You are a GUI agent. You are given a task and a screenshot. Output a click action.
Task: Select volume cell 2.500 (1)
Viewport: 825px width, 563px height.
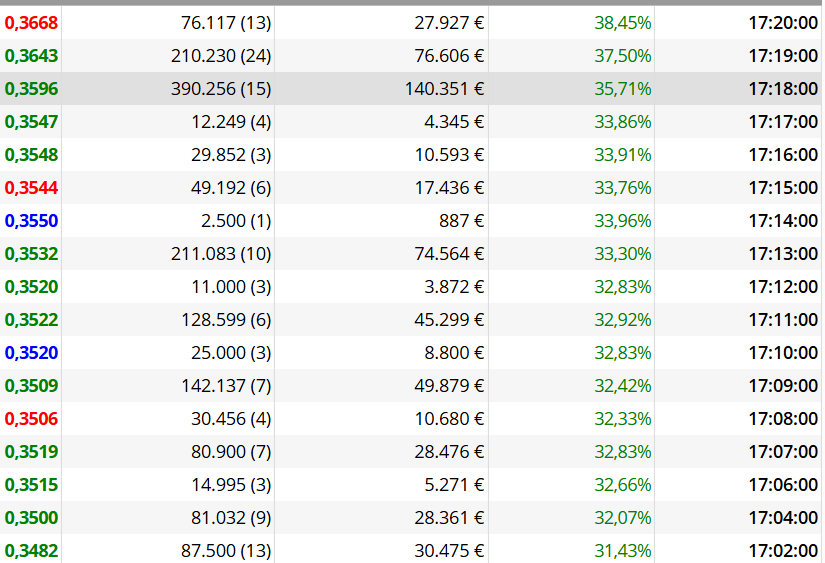tap(236, 221)
